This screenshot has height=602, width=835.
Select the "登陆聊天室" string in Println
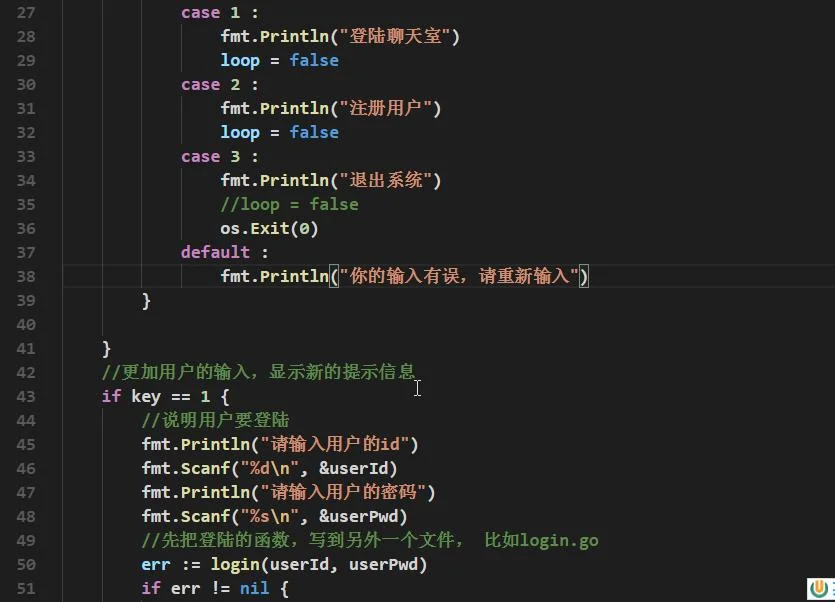tap(395, 36)
